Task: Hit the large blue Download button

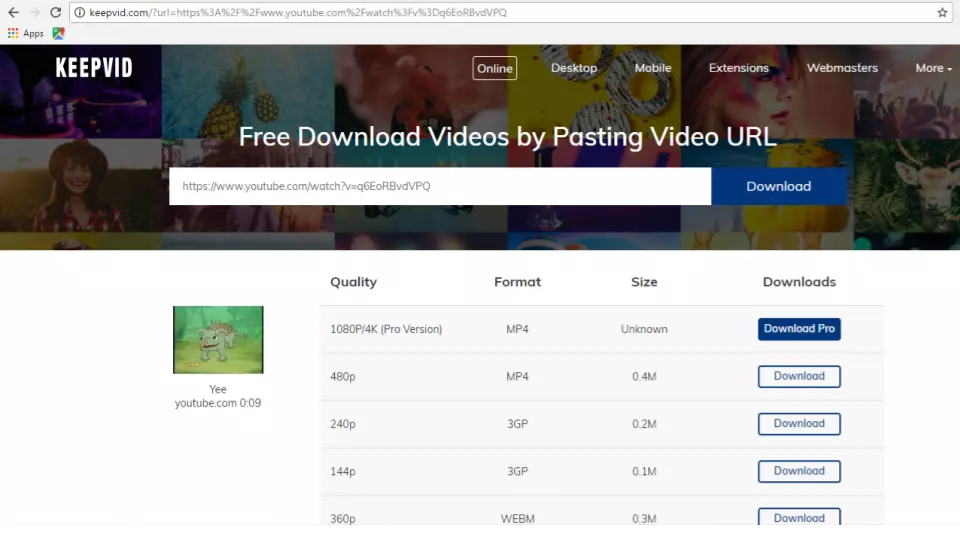Action: 779,186
